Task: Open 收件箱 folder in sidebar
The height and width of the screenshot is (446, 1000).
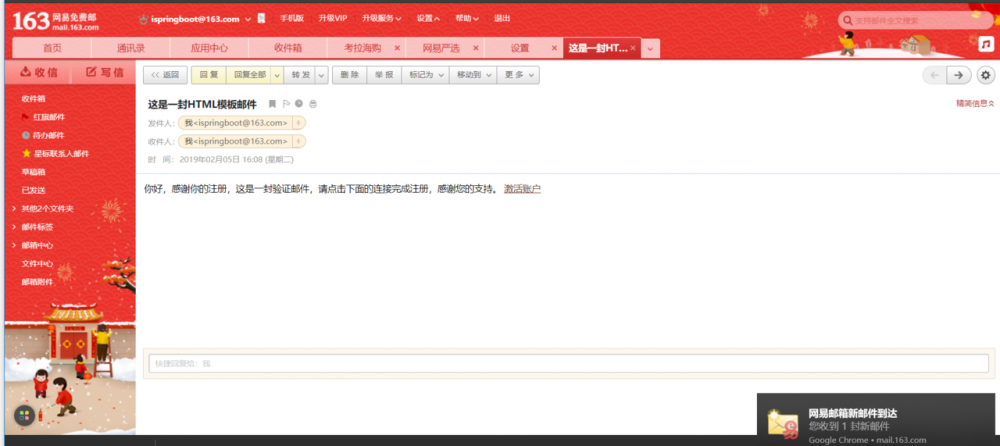Action: [x=33, y=99]
